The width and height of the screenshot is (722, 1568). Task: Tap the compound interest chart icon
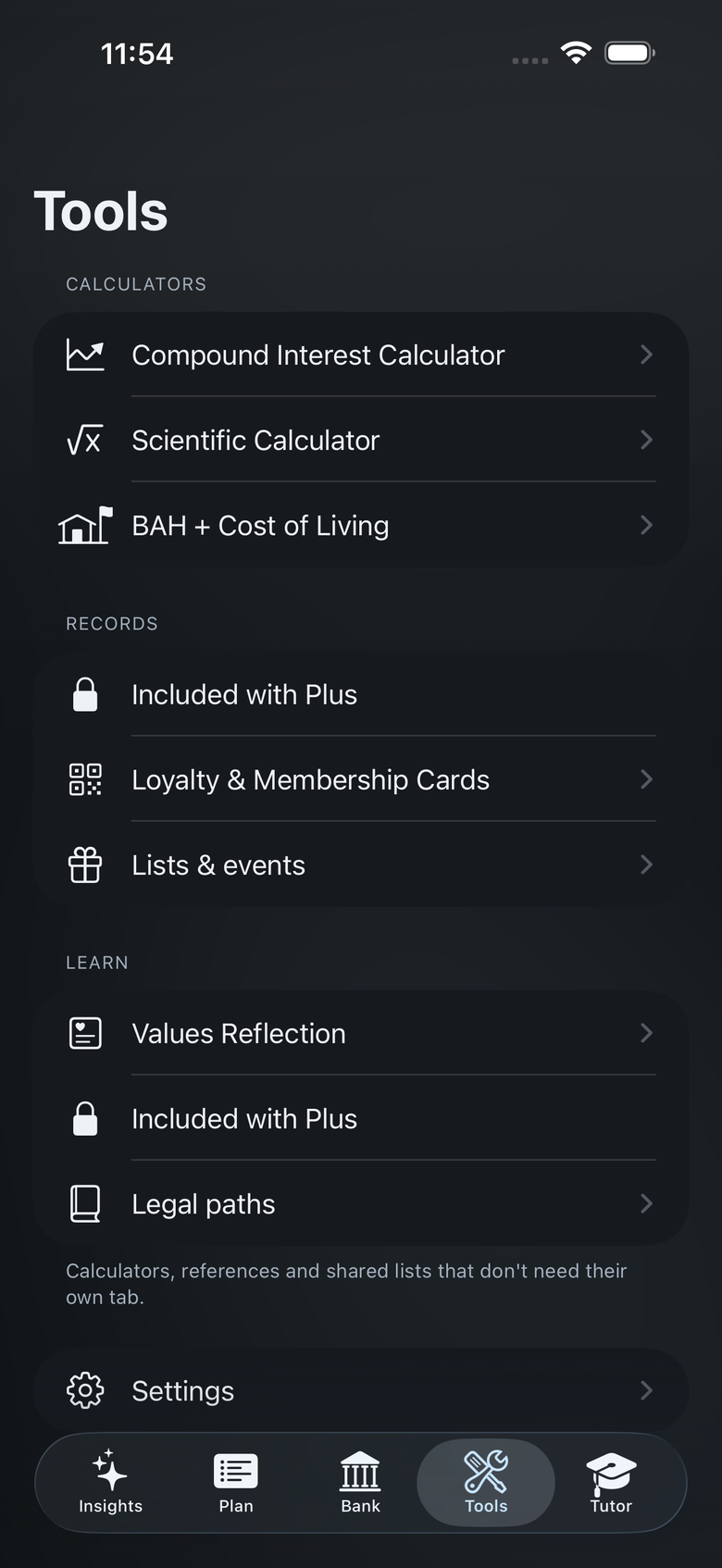(85, 355)
